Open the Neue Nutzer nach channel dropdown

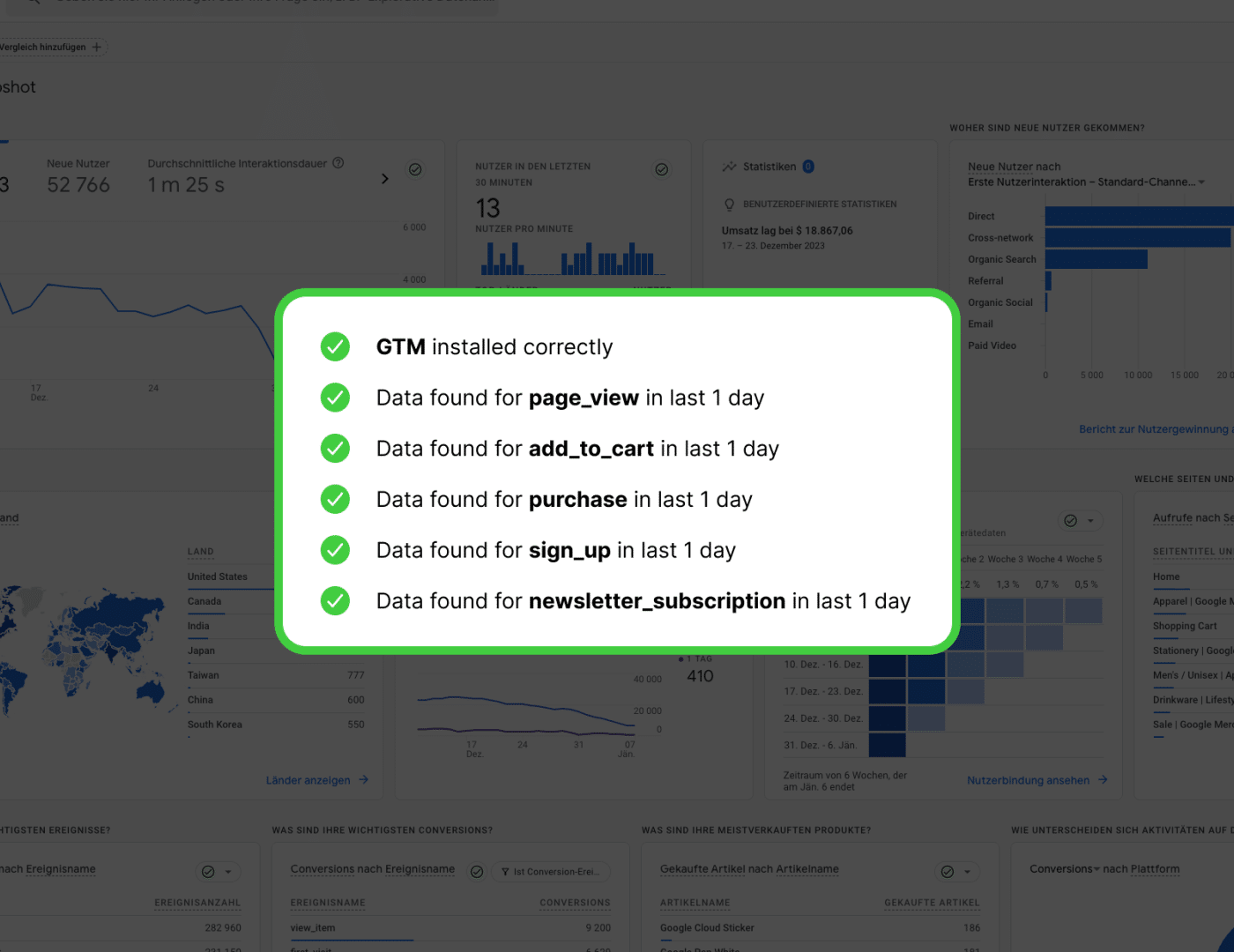coord(1201,182)
